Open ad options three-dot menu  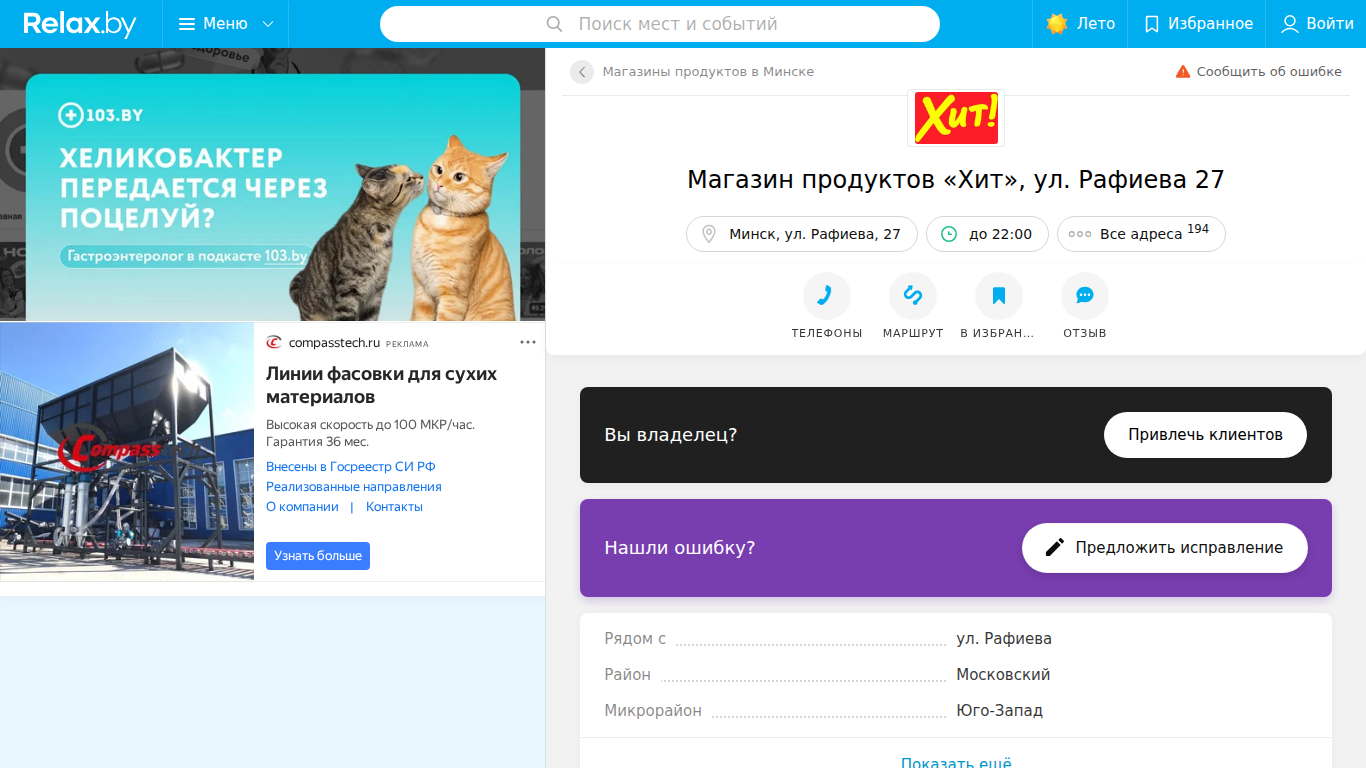tap(528, 343)
